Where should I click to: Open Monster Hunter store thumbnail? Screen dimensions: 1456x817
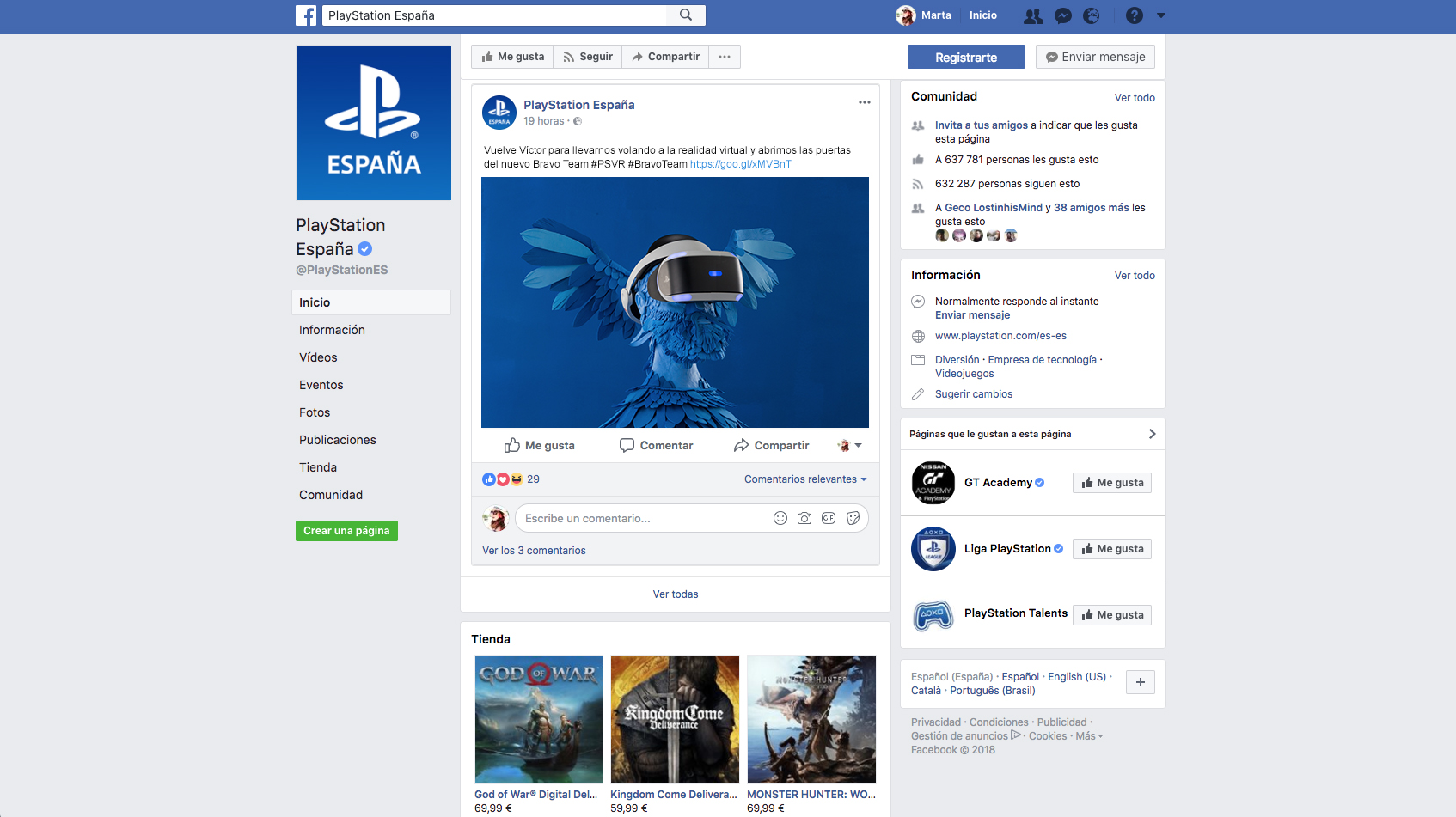click(x=811, y=720)
